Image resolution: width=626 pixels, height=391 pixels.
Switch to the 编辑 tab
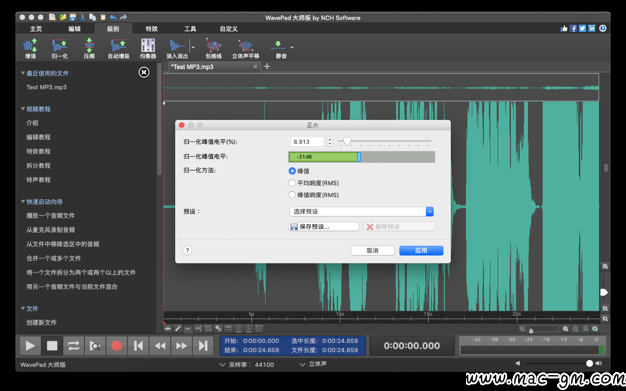pyautogui.click(x=74, y=29)
